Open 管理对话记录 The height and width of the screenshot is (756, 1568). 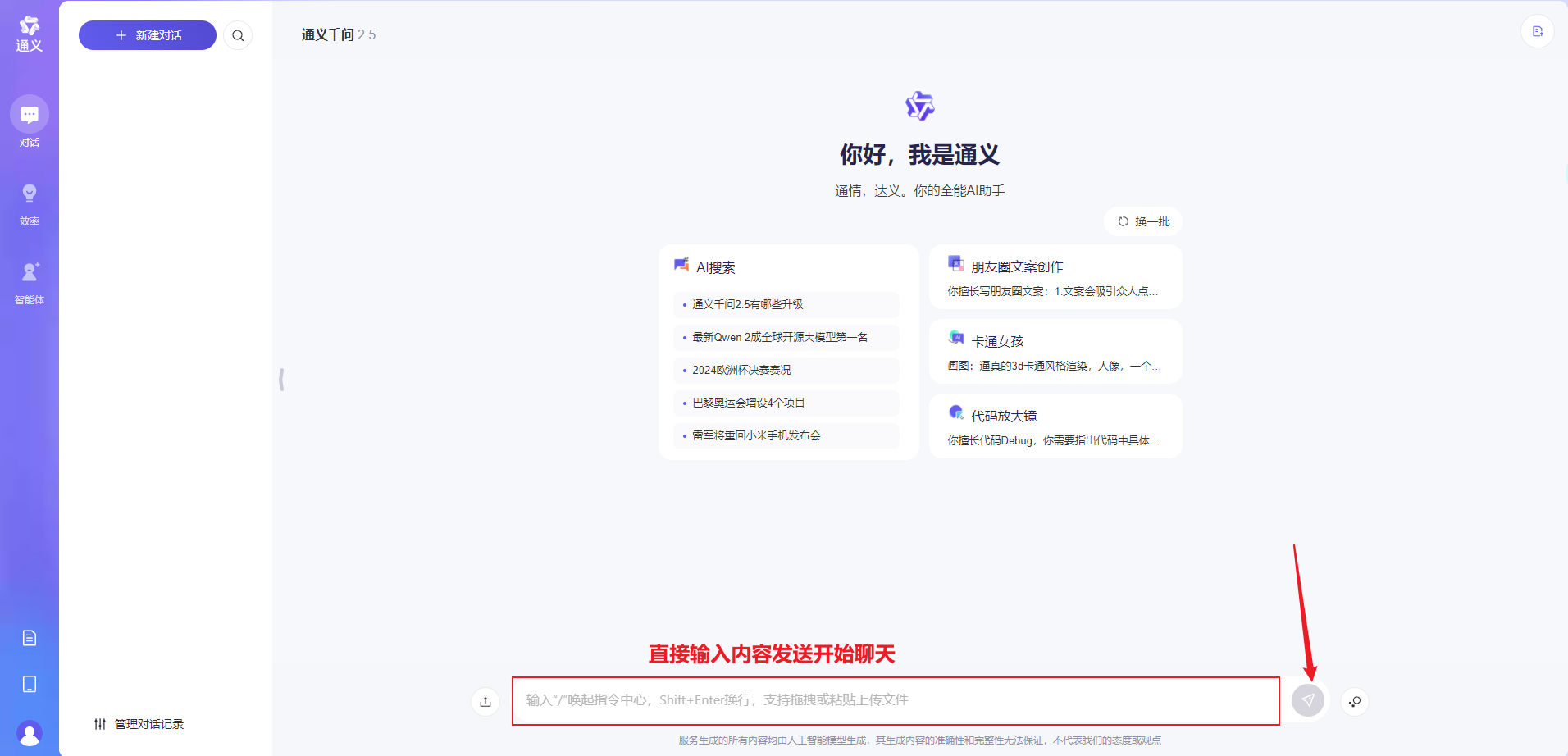(x=138, y=724)
